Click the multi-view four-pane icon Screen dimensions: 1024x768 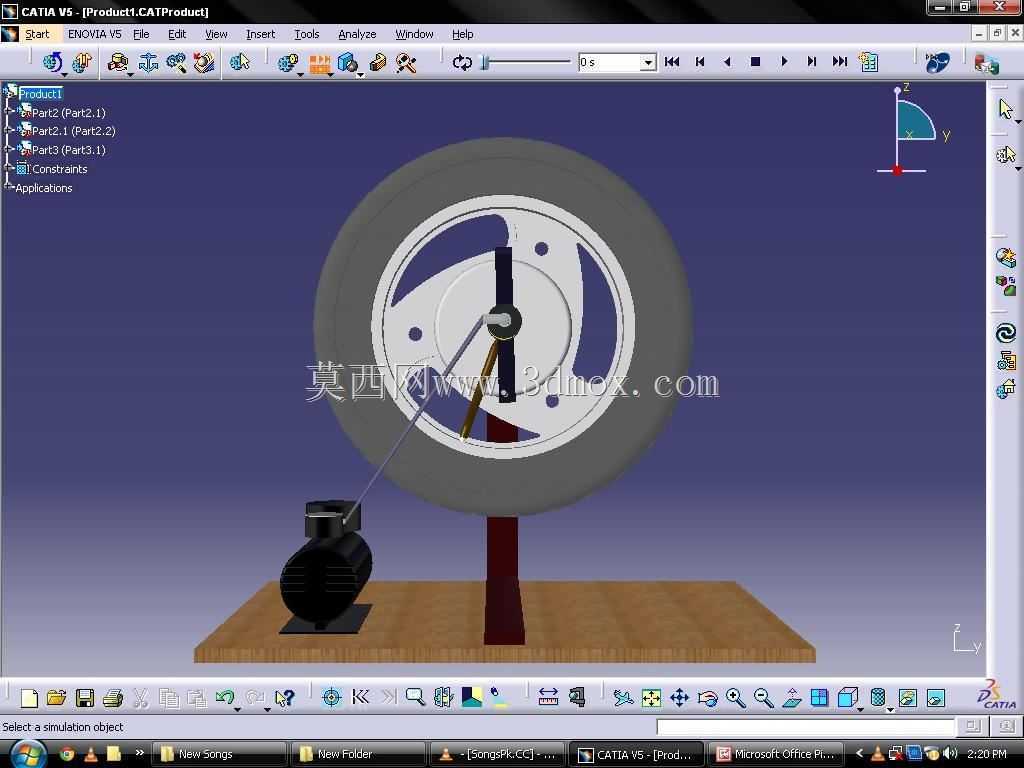click(819, 698)
